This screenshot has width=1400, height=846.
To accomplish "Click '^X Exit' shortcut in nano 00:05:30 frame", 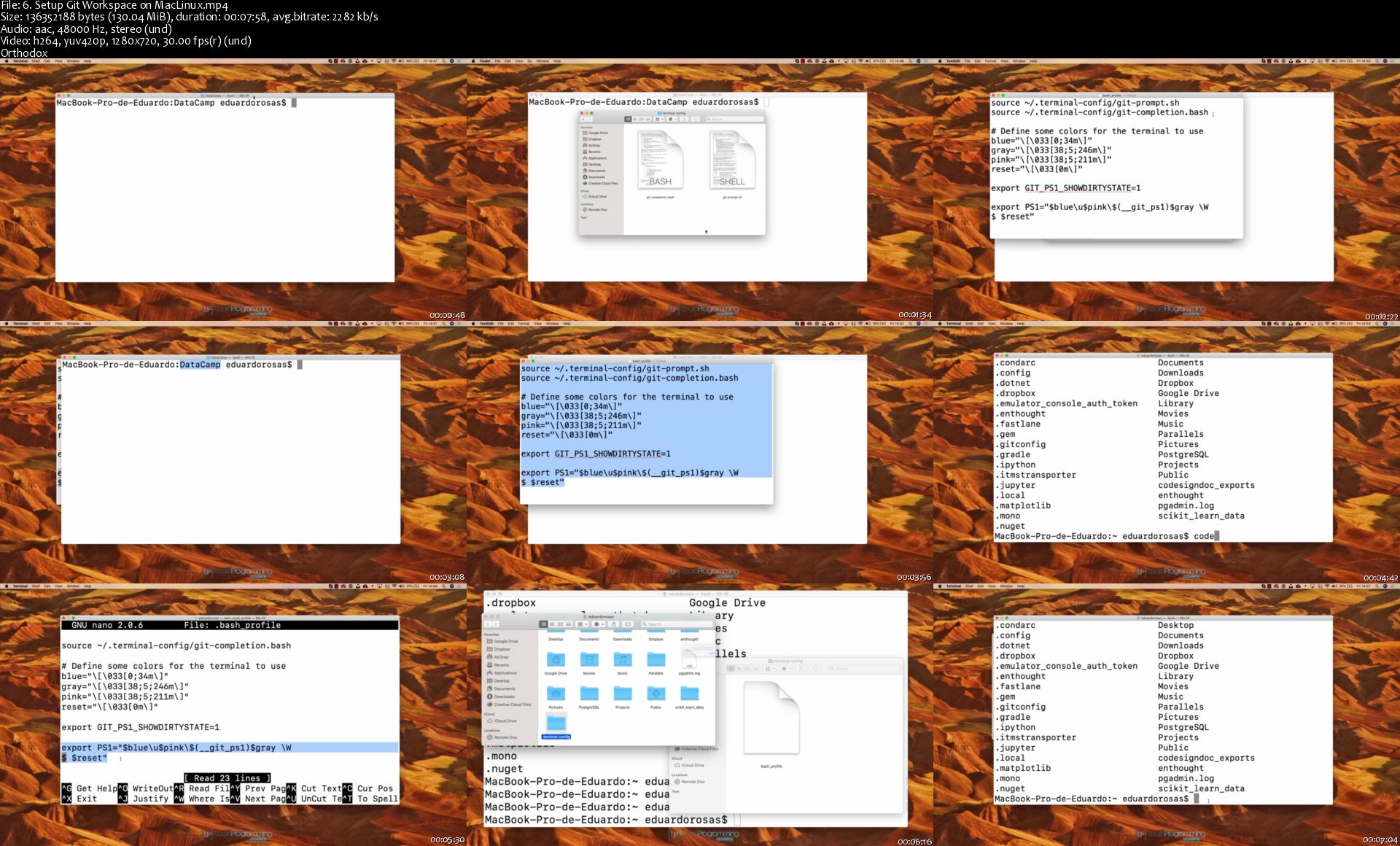I will [79, 799].
